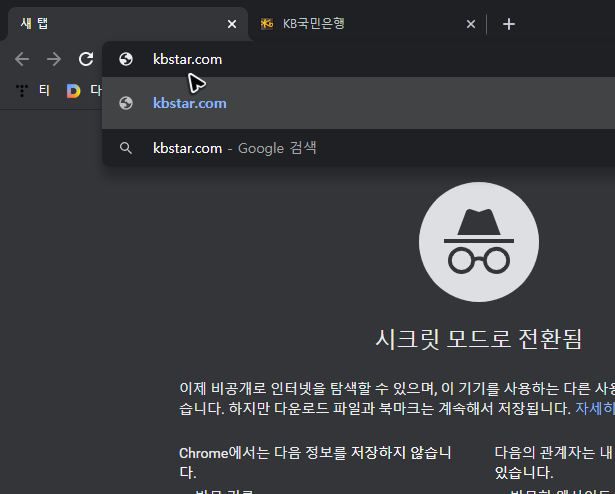615x494 pixels.
Task: Close the 새 탭 tab
Action: coord(232,24)
